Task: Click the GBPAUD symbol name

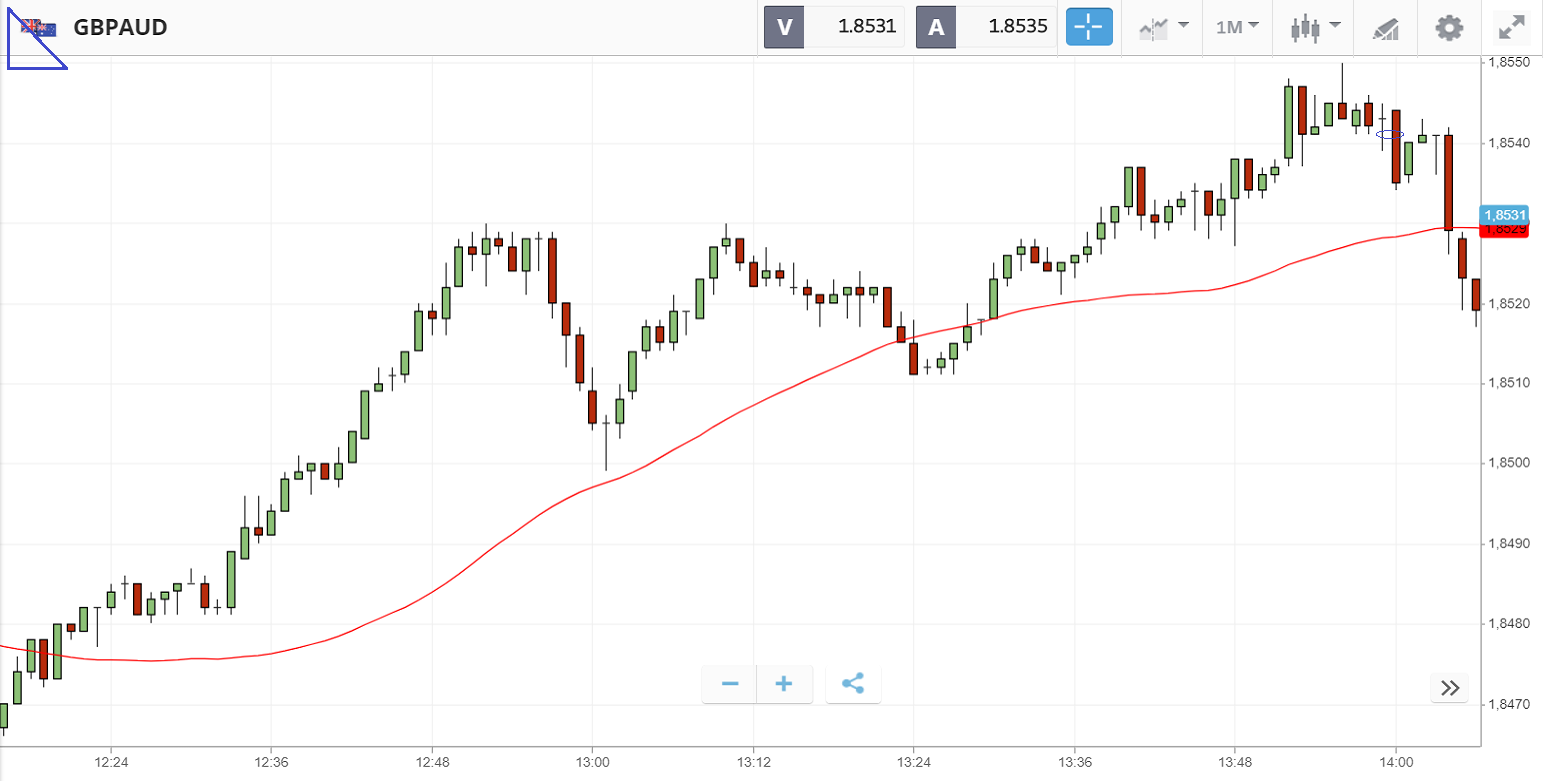Action: (120, 27)
